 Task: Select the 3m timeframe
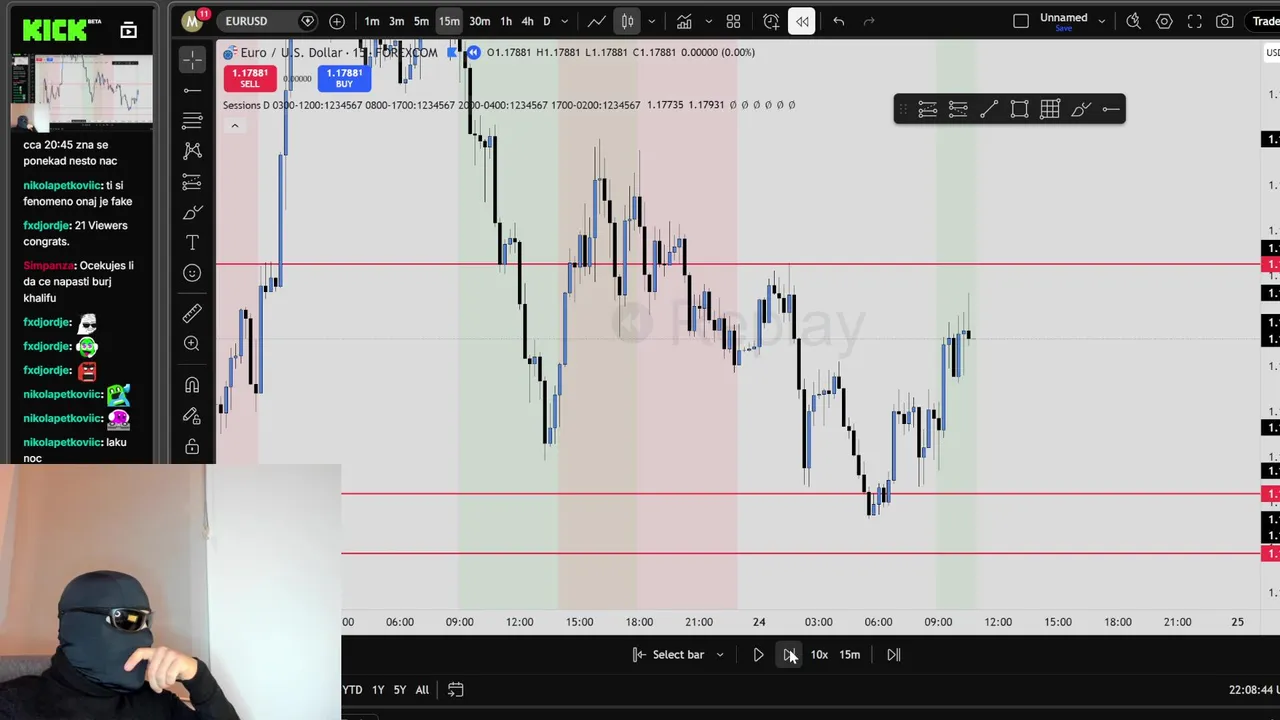396,21
